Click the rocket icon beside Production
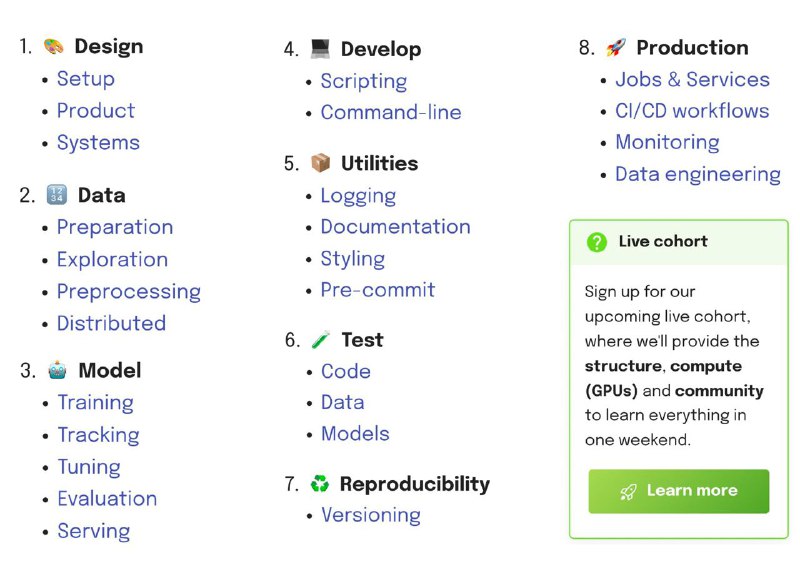The width and height of the screenshot is (800, 572). [x=616, y=47]
